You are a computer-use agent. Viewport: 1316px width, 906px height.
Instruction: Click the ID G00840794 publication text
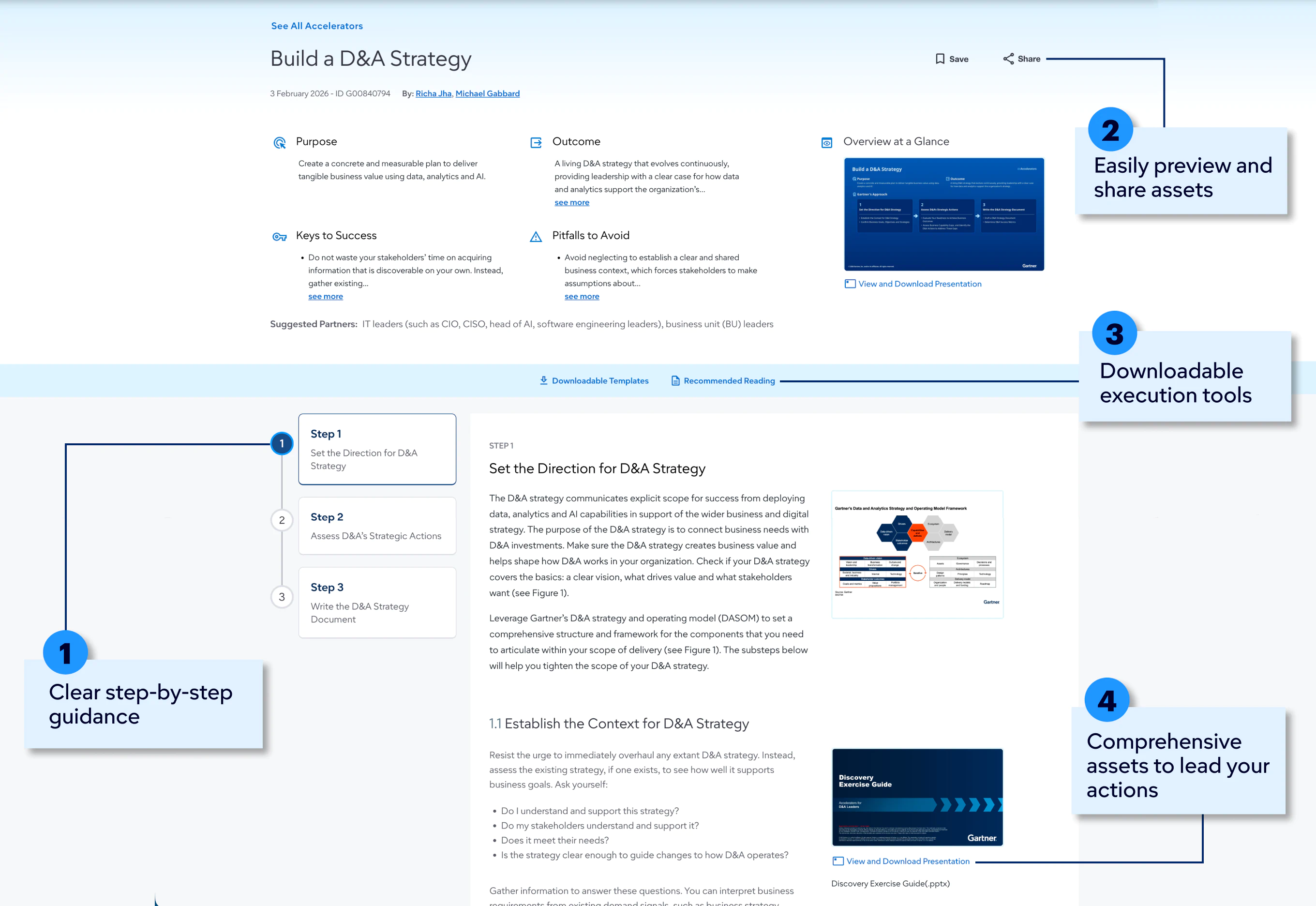point(362,94)
